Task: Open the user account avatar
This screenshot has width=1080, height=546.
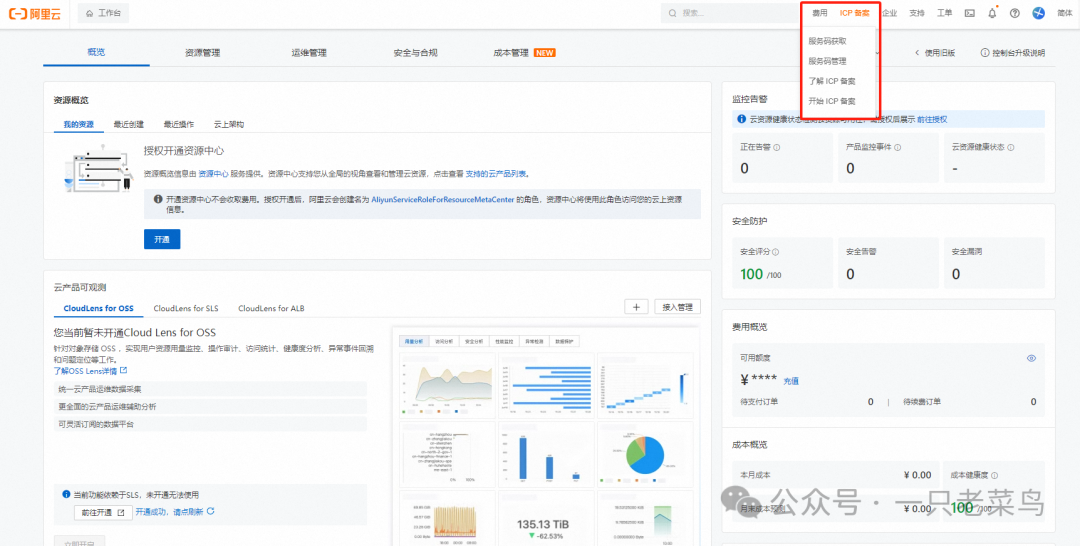Action: pos(1039,13)
